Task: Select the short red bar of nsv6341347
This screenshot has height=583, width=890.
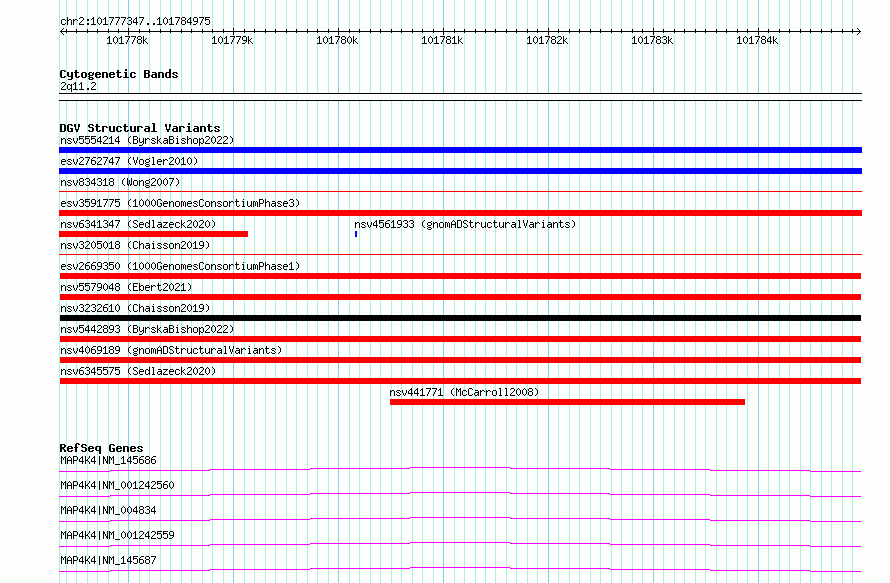Action: point(153,234)
